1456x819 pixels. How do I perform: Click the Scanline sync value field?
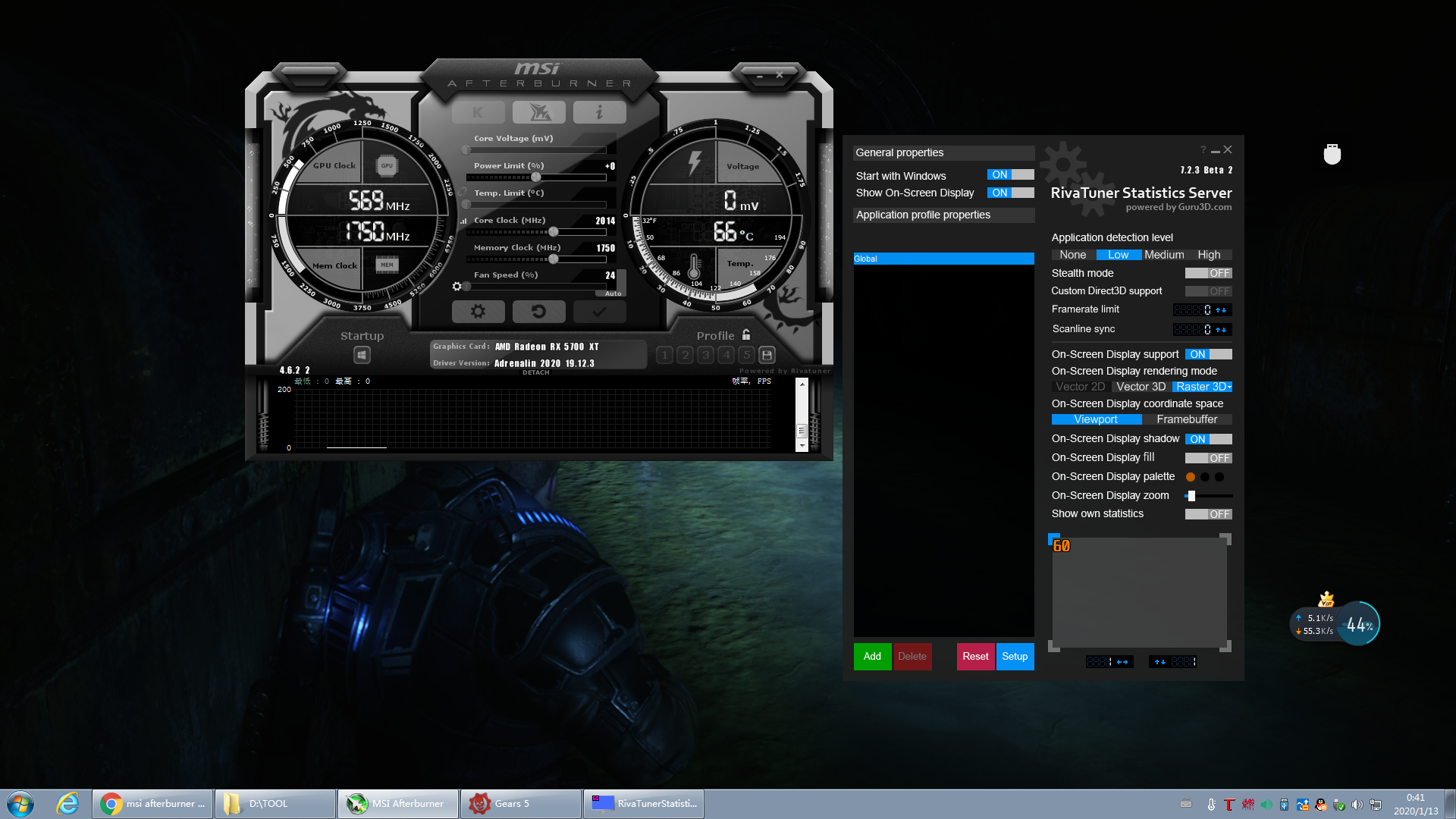click(1192, 329)
